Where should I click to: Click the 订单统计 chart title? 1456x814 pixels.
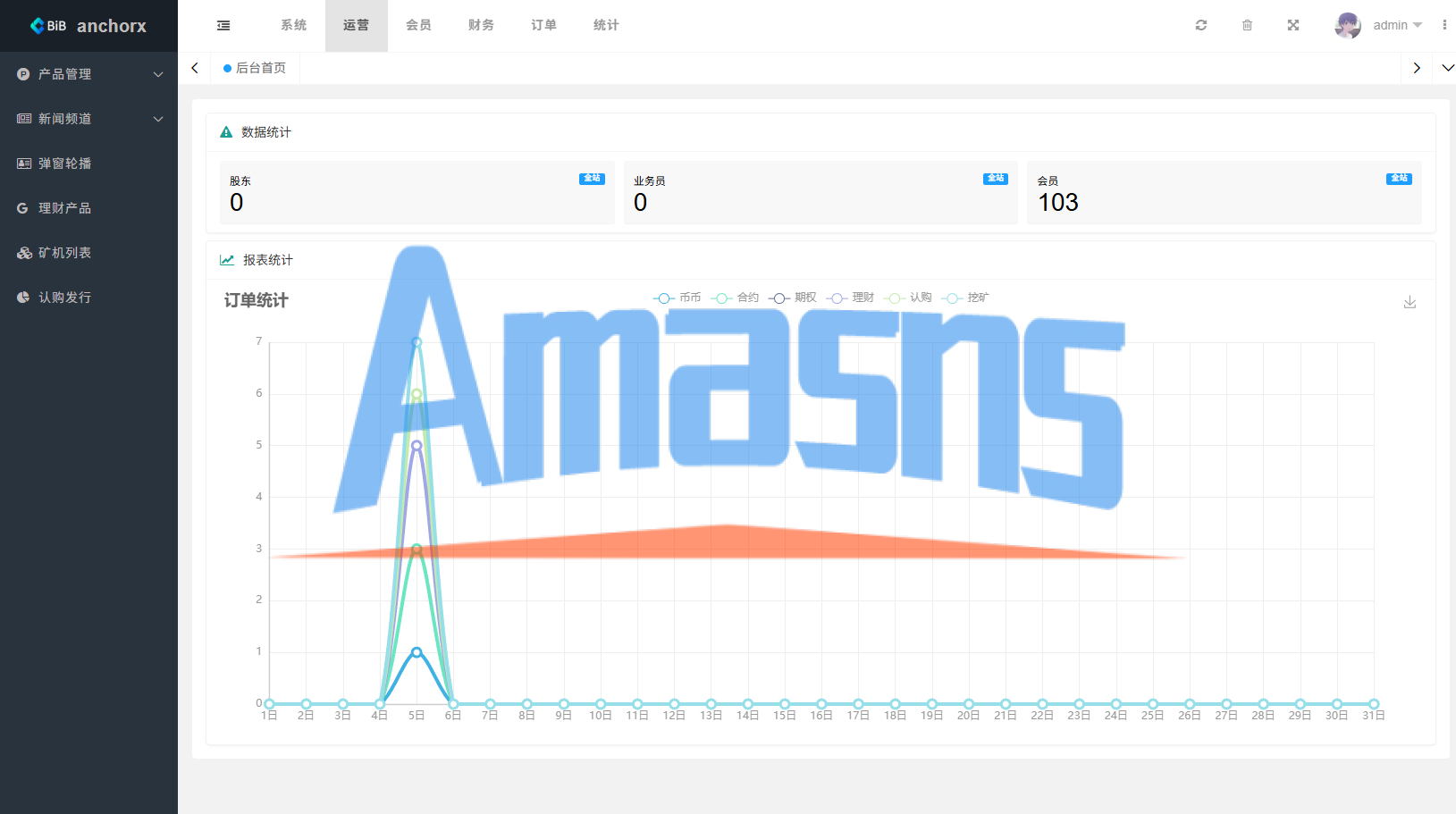click(x=256, y=300)
